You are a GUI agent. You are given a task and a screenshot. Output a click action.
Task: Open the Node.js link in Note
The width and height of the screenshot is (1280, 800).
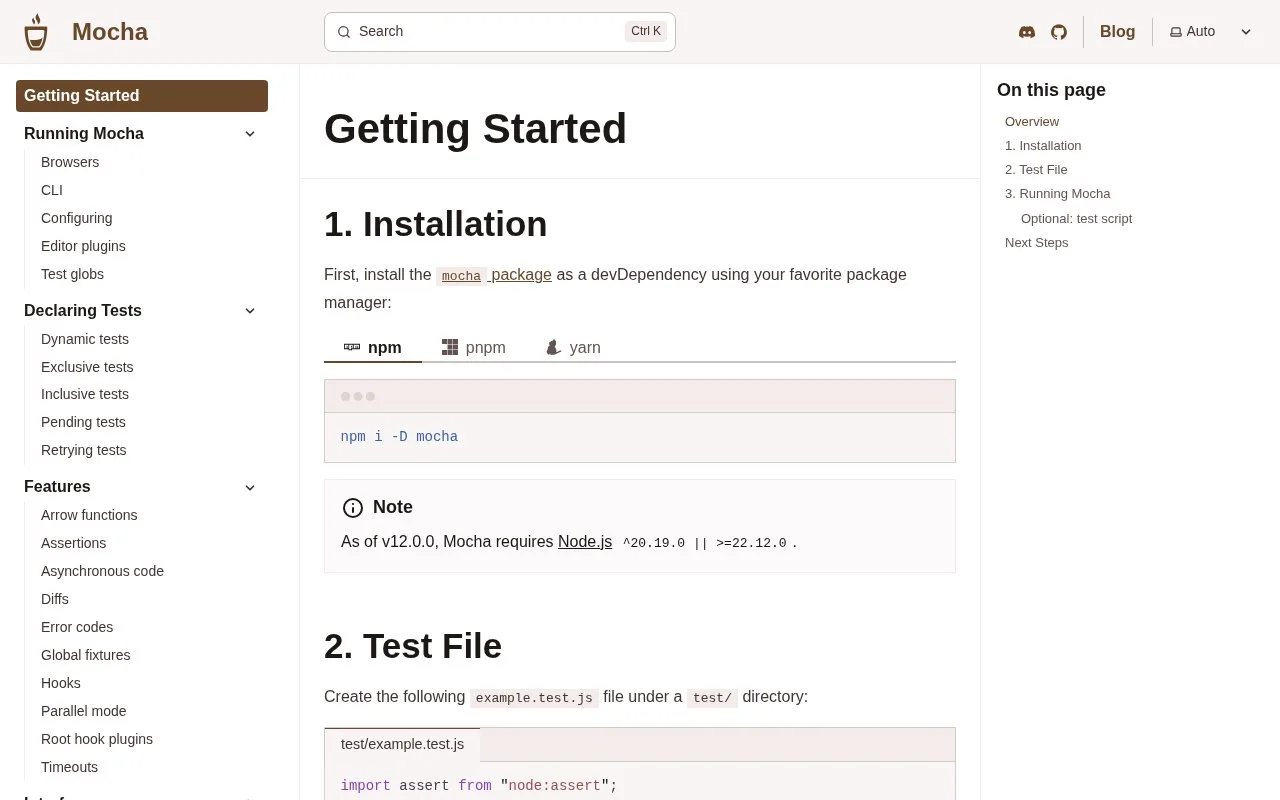pyautogui.click(x=585, y=541)
